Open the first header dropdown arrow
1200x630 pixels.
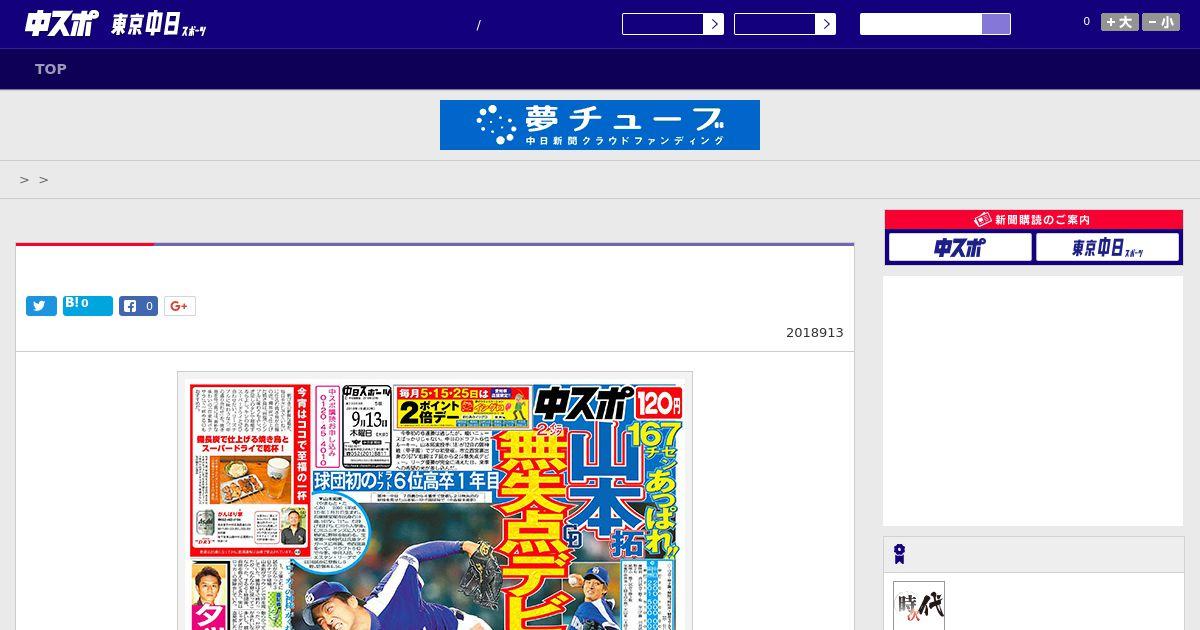(x=714, y=24)
